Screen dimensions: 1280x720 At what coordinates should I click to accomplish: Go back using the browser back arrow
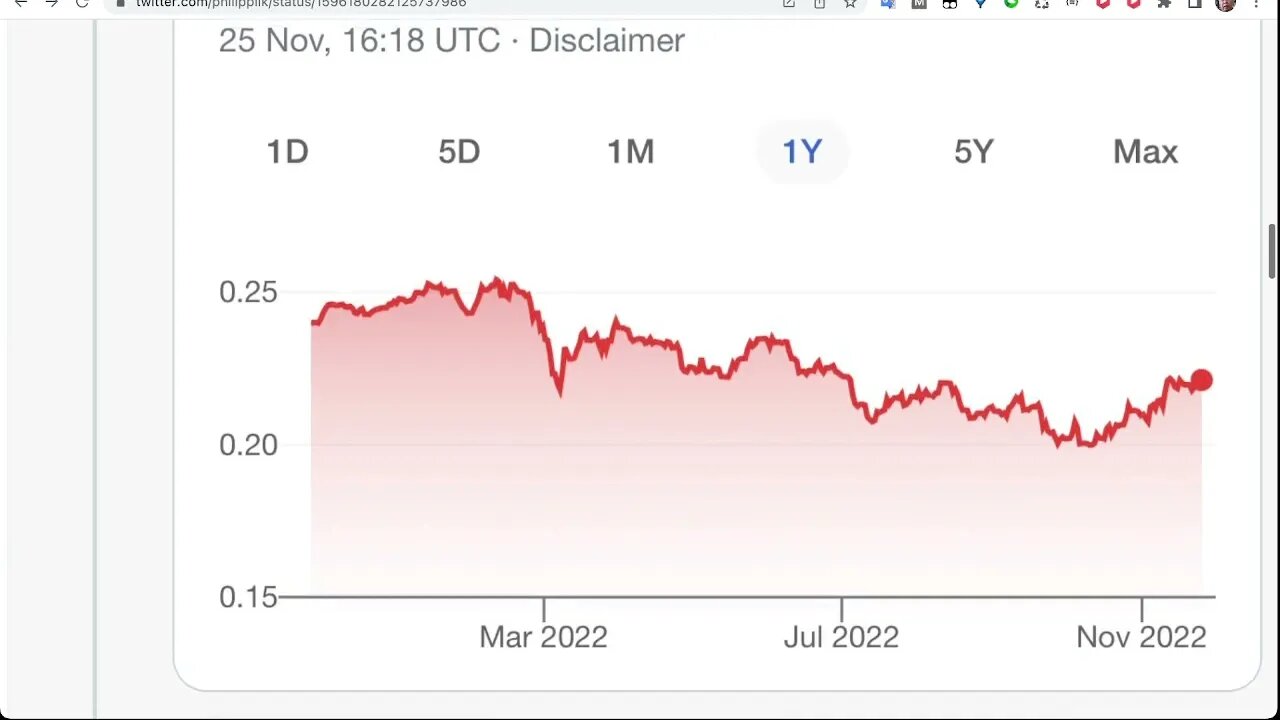click(x=20, y=3)
